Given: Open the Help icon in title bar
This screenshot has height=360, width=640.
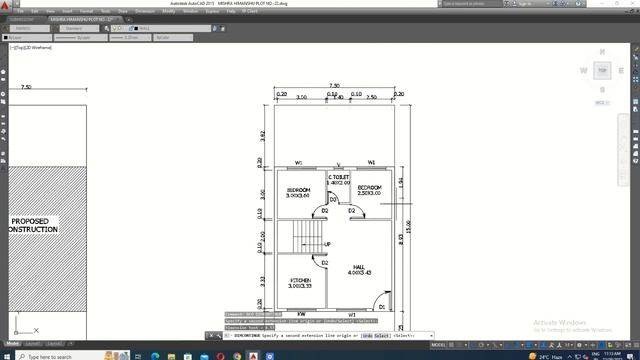Looking at the screenshot, I should click(x=578, y=4).
